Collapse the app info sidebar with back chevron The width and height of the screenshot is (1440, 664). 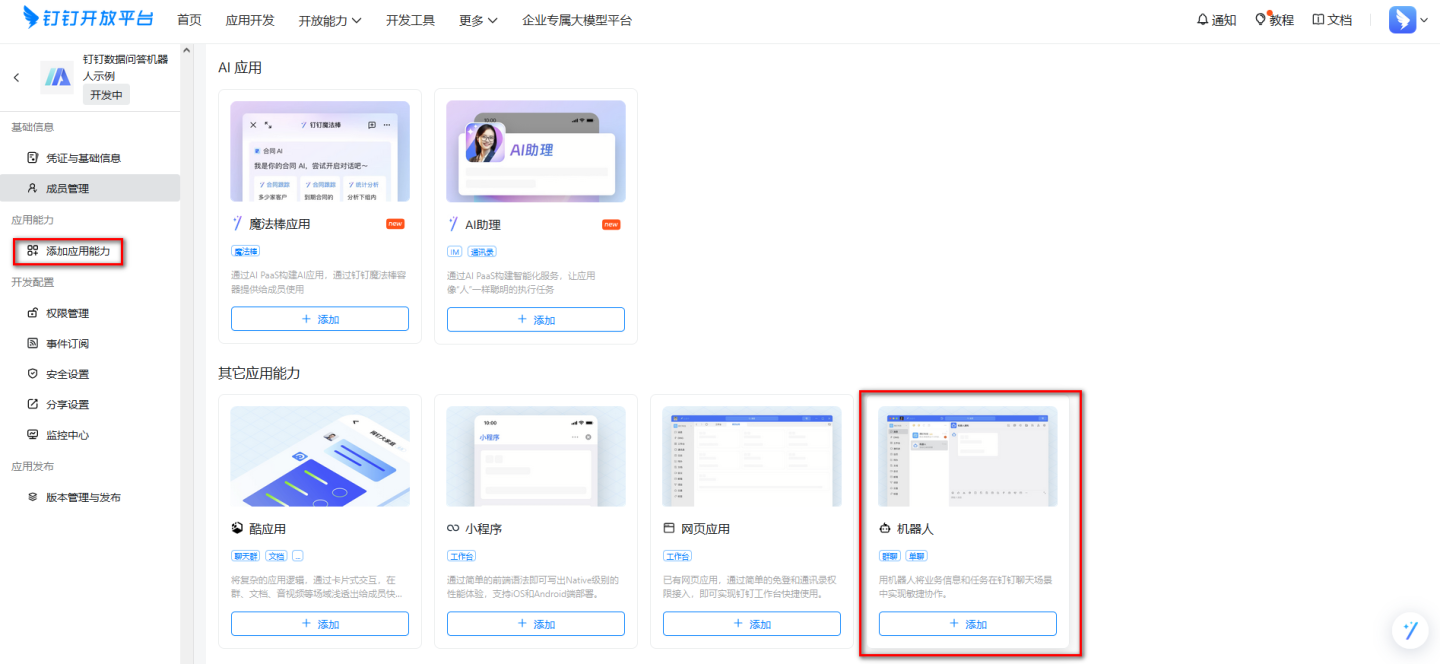coord(16,76)
